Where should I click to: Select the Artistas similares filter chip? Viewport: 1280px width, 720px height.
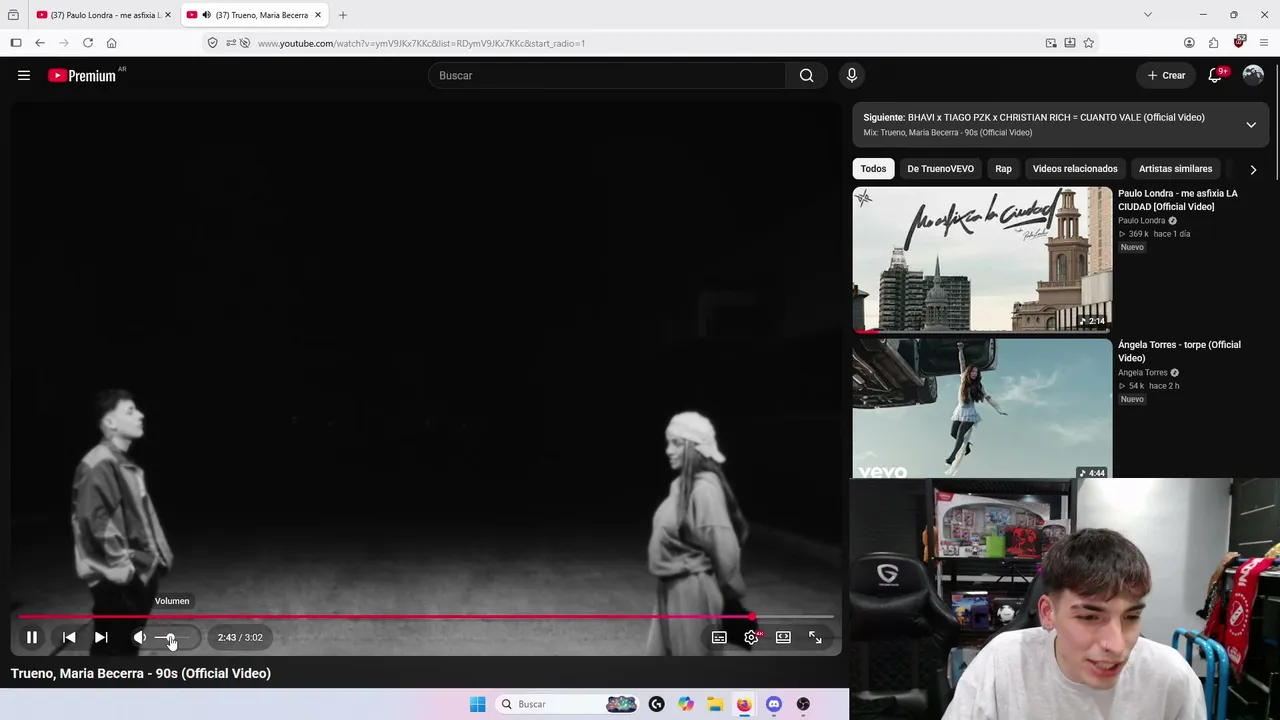point(1175,169)
